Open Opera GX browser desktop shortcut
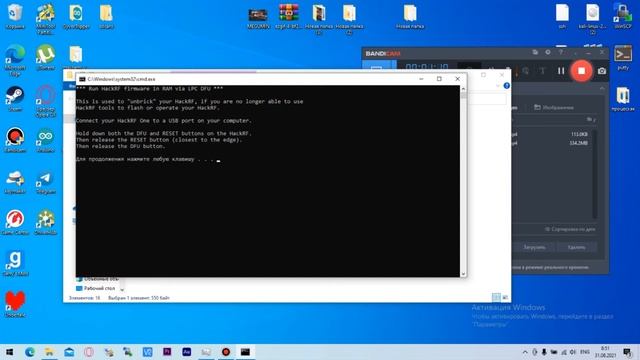Screen dimensions: 640x360 point(45,101)
